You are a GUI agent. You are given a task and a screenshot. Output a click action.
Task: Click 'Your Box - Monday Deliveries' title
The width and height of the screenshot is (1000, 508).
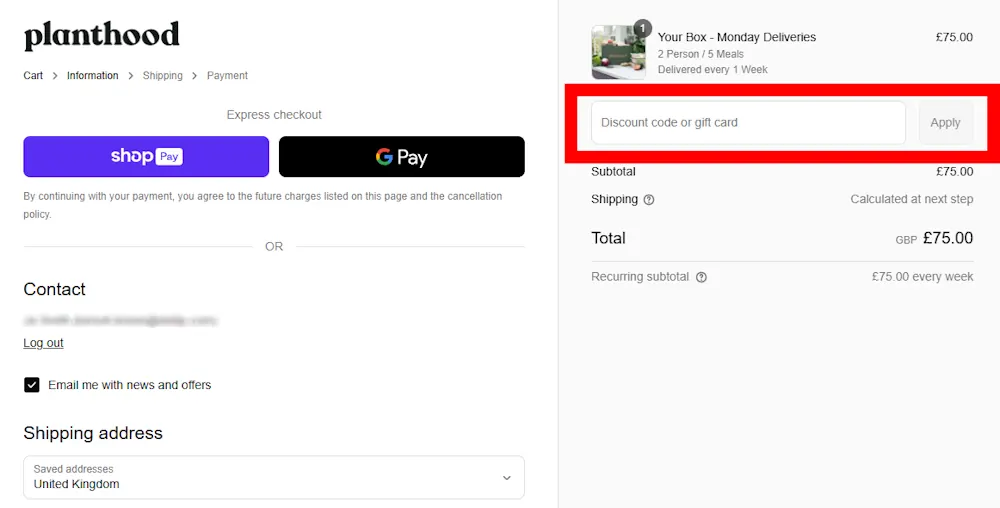737,37
